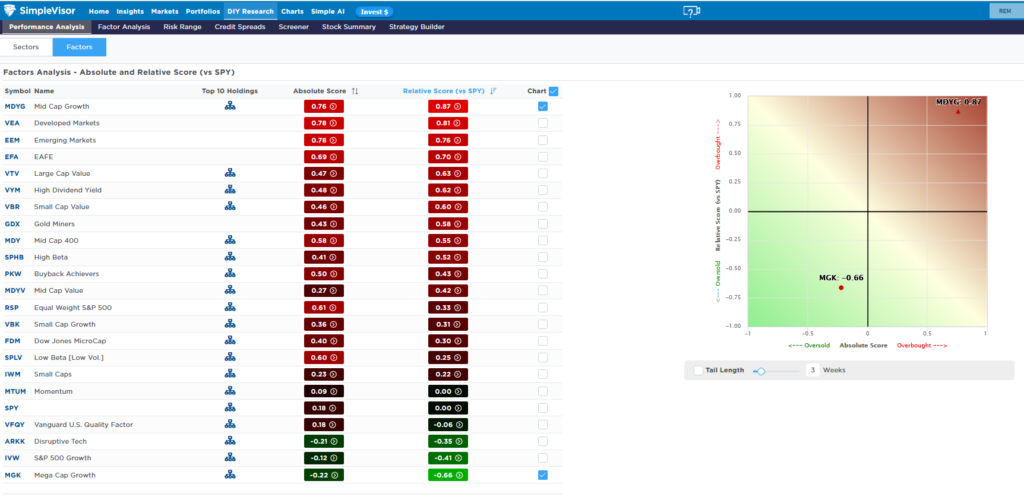Adjust the Tail Length slider handle
Screen dimensions: 1024x503
pos(761,370)
